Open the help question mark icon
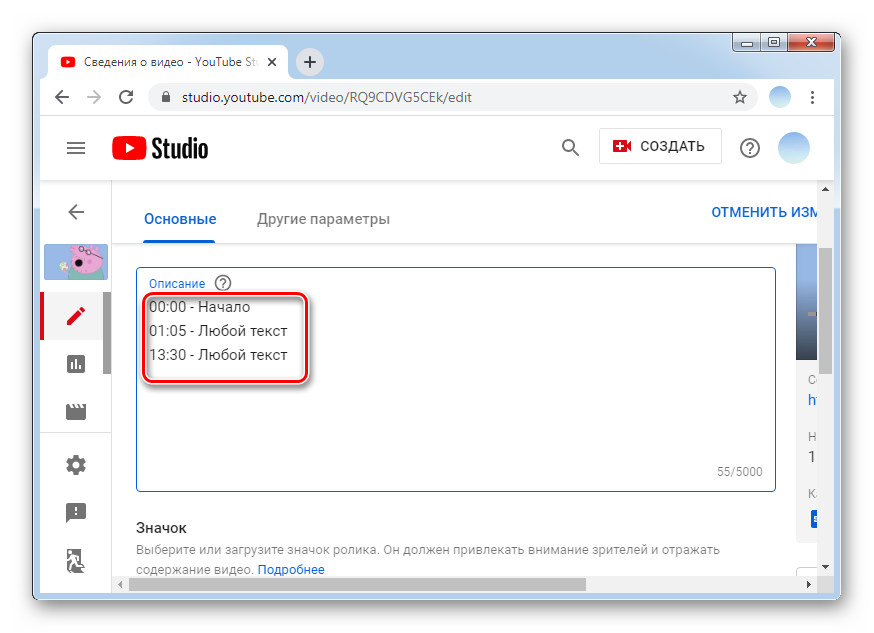Screen dimensions: 874x633 750,148
